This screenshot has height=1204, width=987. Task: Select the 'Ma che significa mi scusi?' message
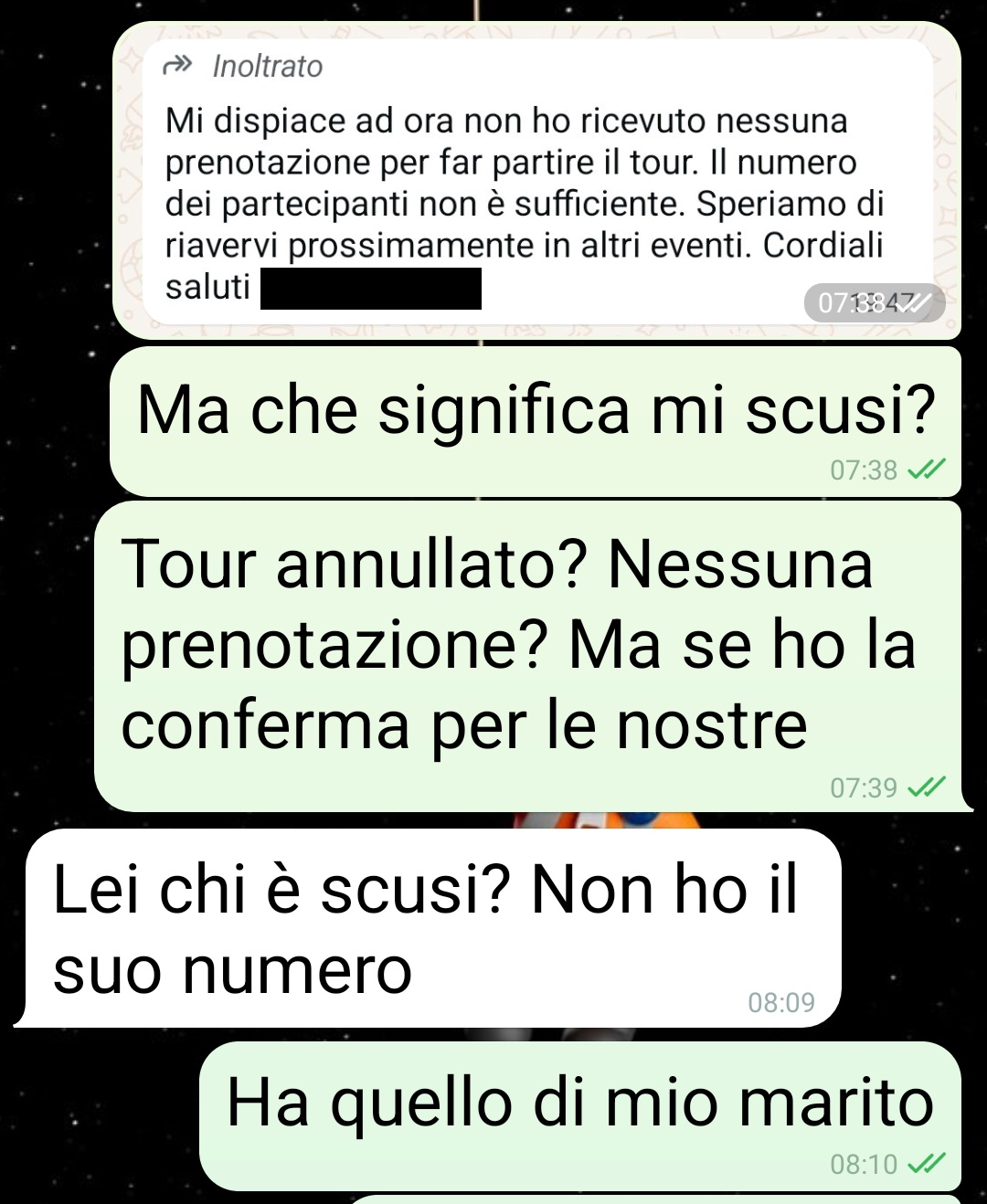(x=536, y=421)
